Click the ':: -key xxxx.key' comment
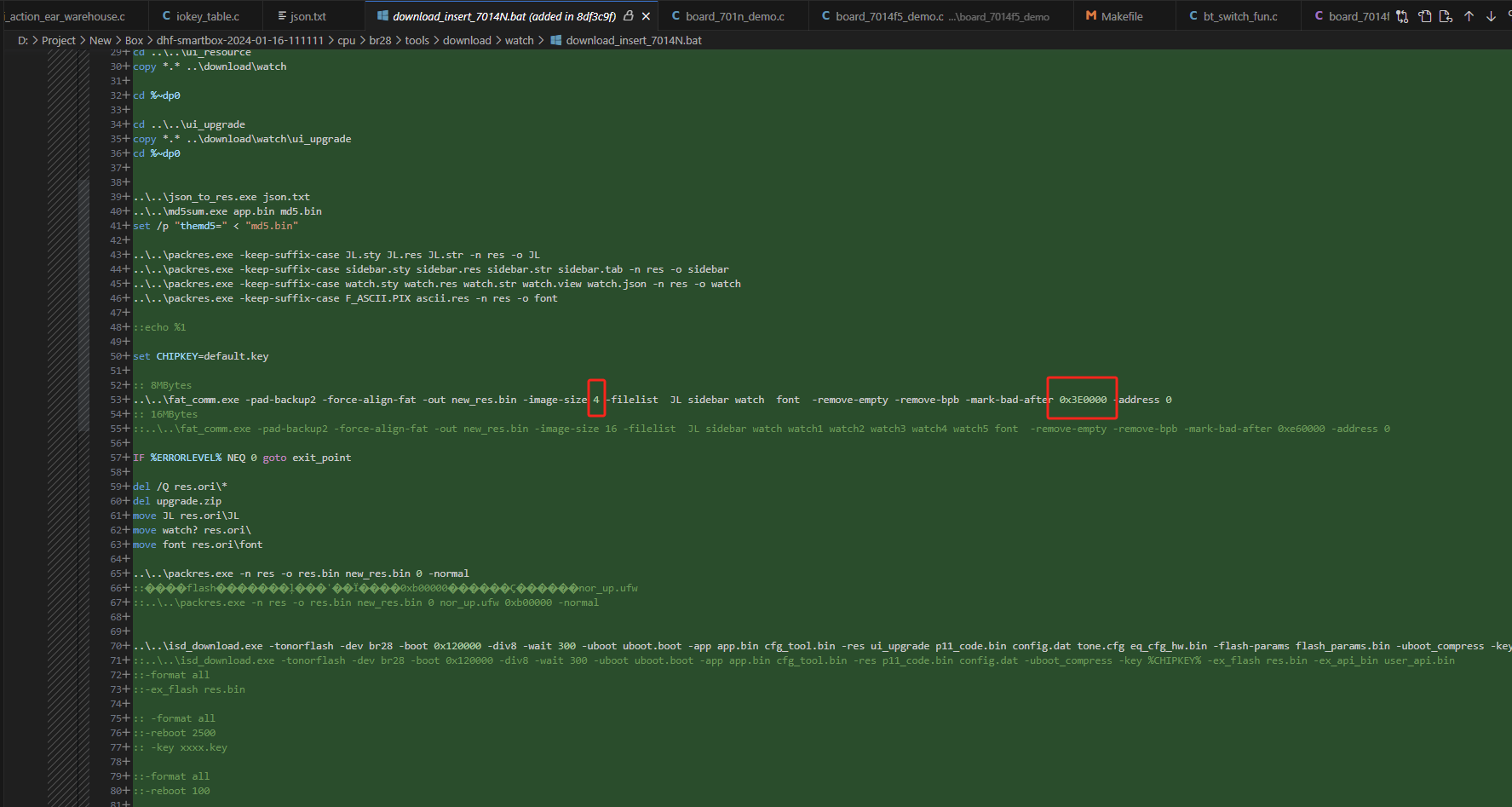This screenshot has height=807, width=1512. coord(181,747)
